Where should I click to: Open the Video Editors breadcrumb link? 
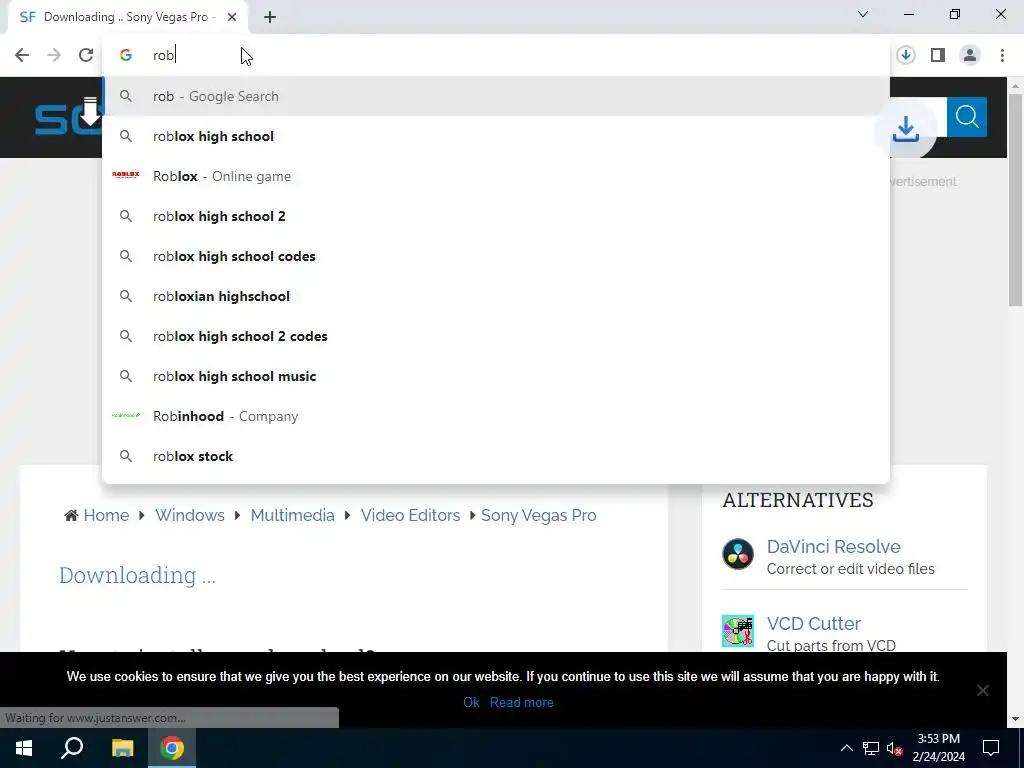pos(410,515)
